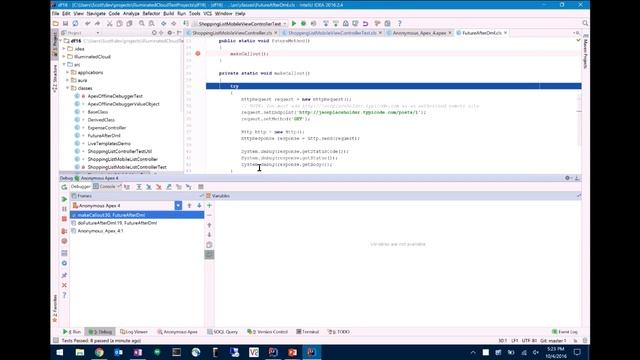Click Step Out icon in debugger toolbar
The height and width of the screenshot is (360, 640).
(169, 187)
